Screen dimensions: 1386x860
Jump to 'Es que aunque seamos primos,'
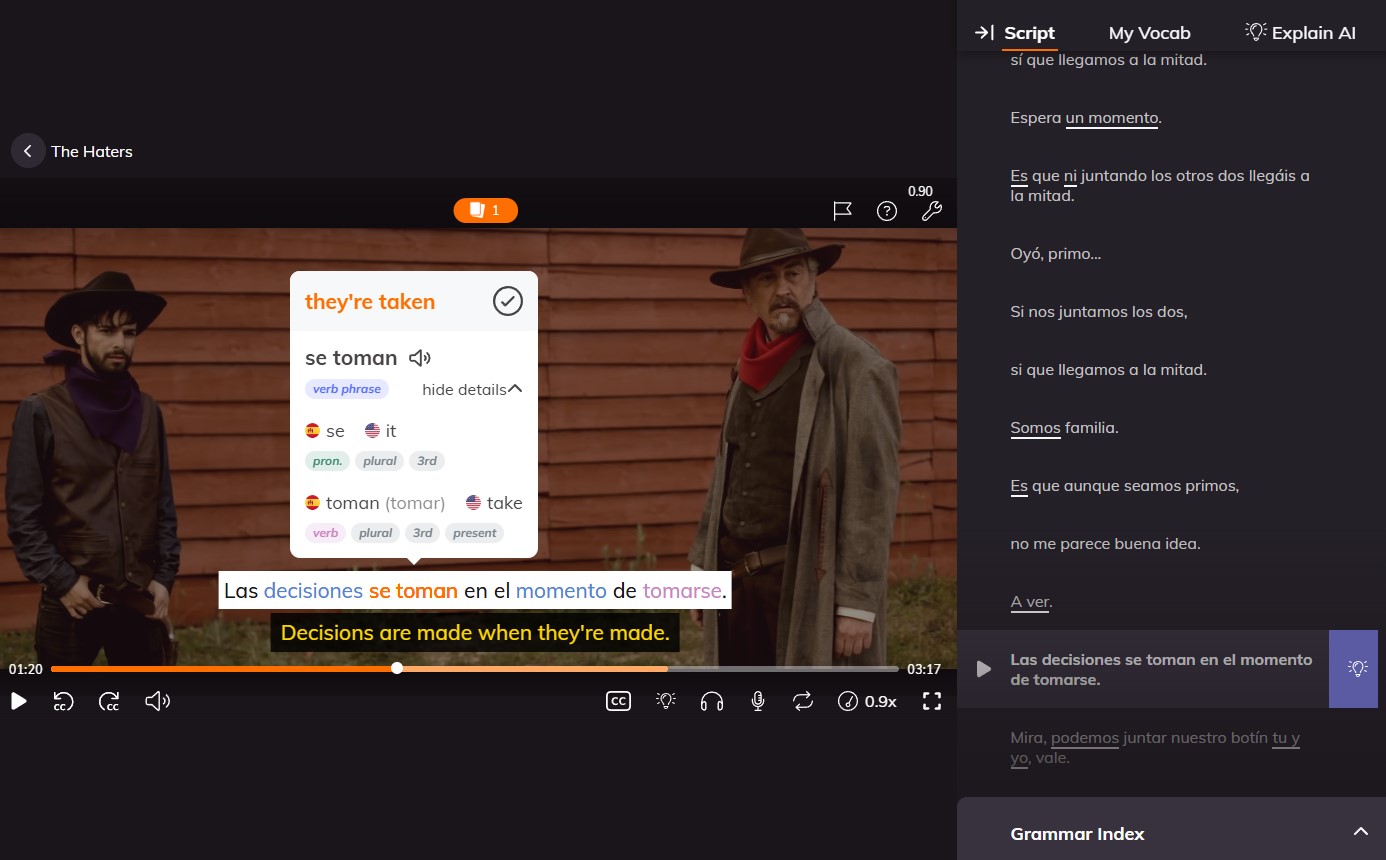[1125, 486]
